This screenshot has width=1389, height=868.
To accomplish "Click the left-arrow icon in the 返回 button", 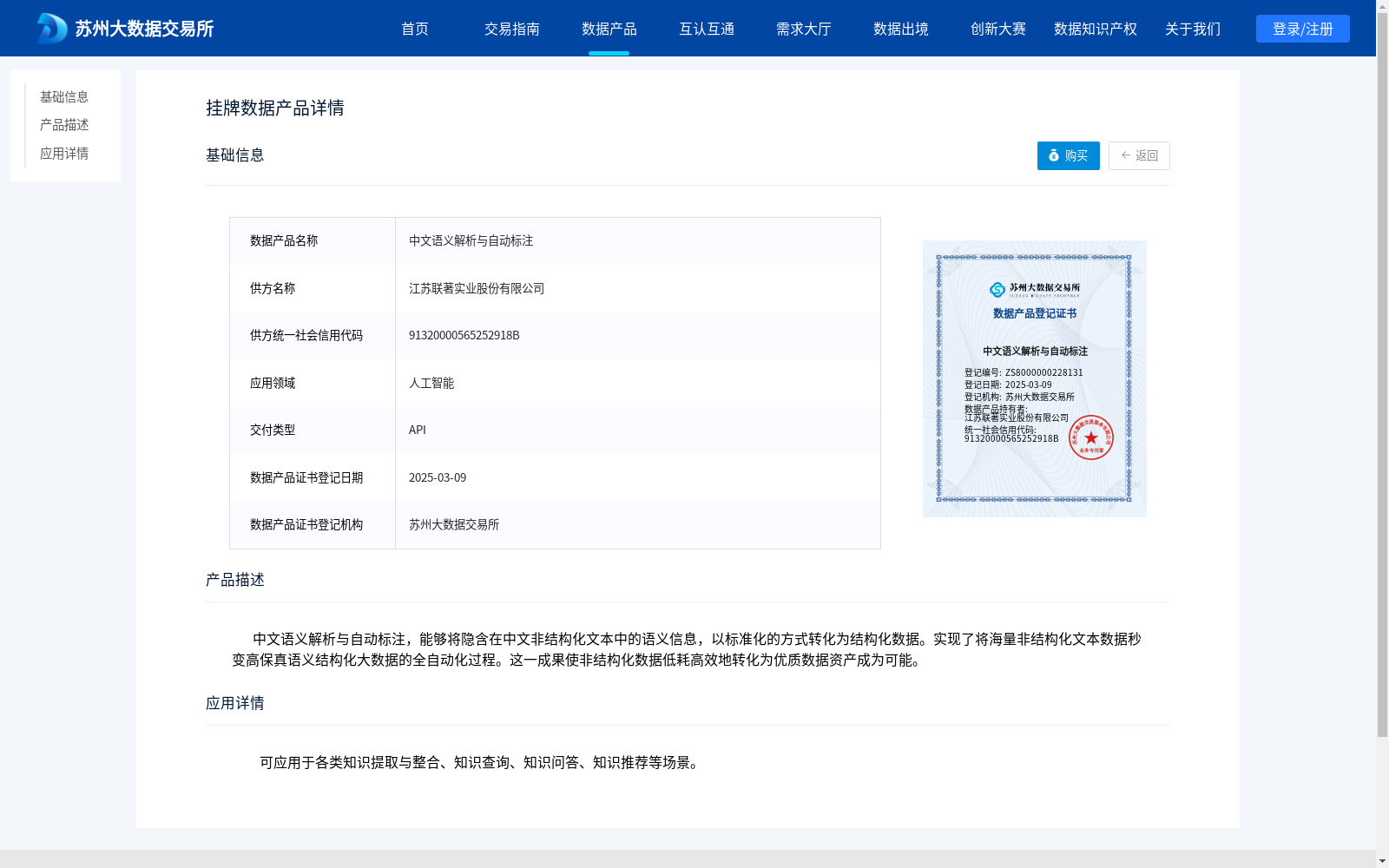I will (1124, 156).
